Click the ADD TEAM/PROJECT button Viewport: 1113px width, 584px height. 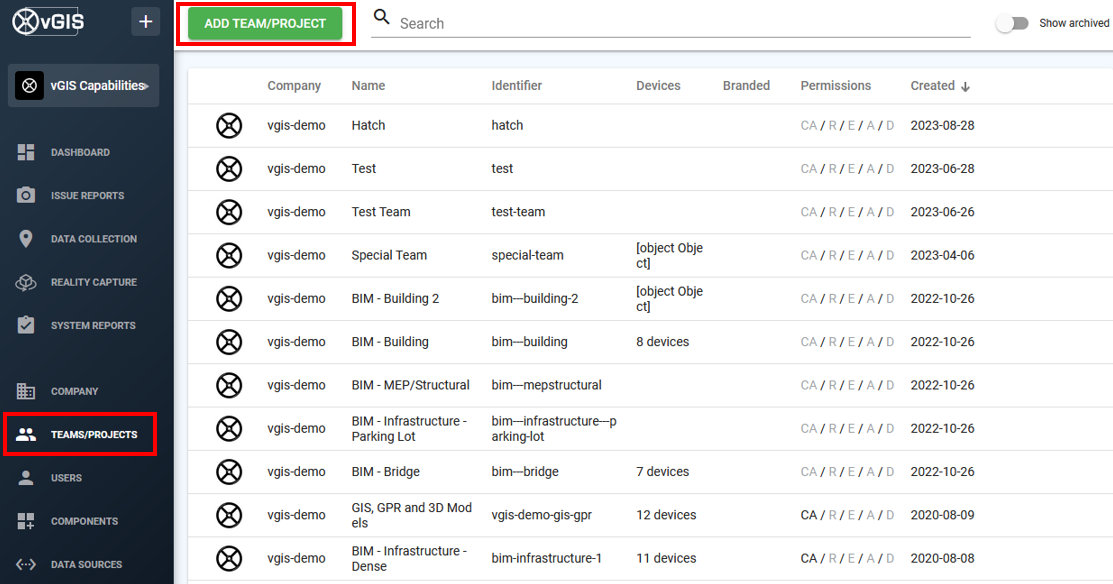[x=265, y=23]
